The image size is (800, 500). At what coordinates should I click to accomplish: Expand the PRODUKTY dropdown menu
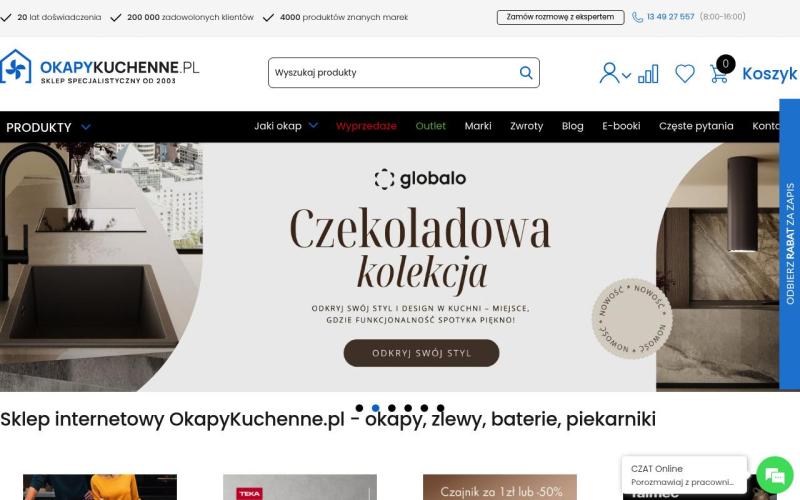pos(48,127)
